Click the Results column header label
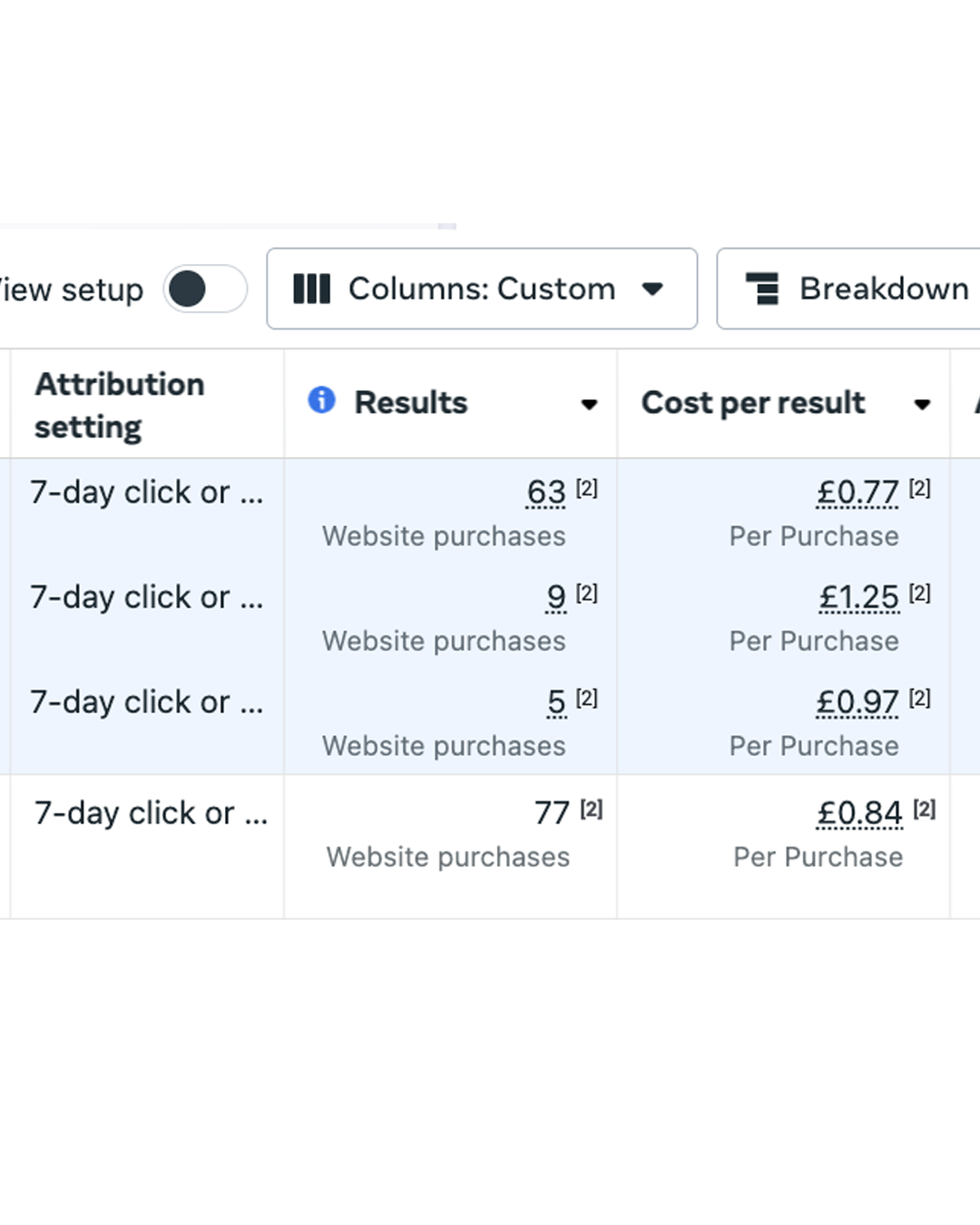Screen dimensions: 980x1225 point(411,403)
